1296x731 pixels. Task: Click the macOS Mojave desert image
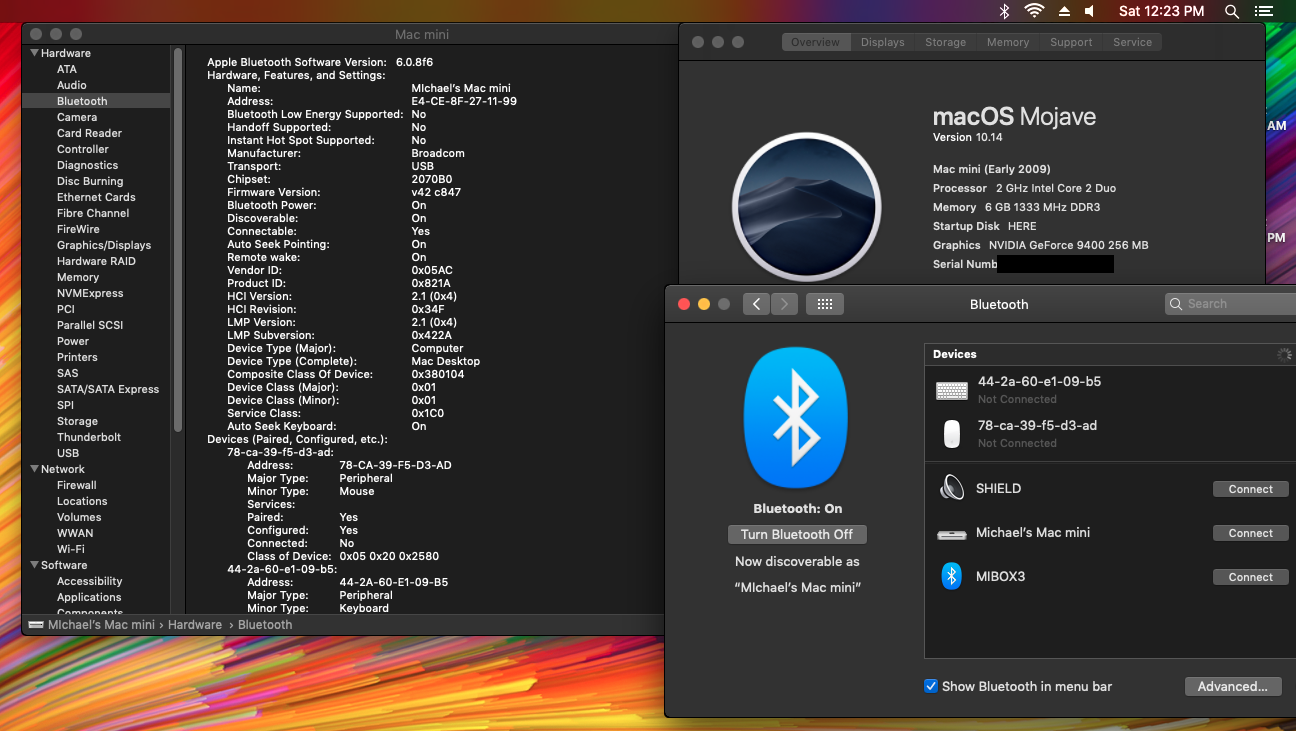pyautogui.click(x=806, y=207)
